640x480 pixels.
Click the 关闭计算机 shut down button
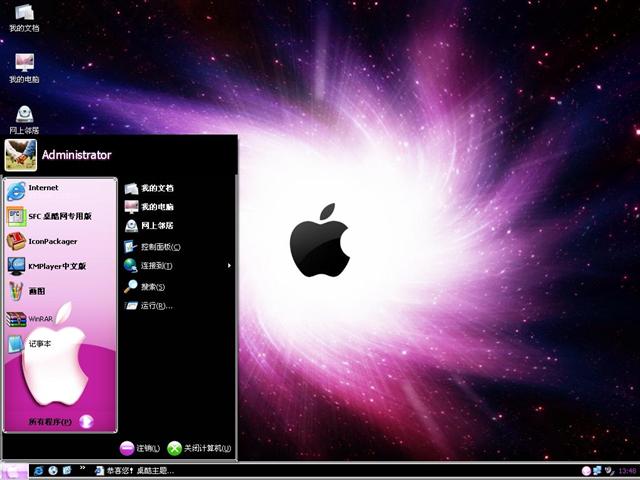199,448
